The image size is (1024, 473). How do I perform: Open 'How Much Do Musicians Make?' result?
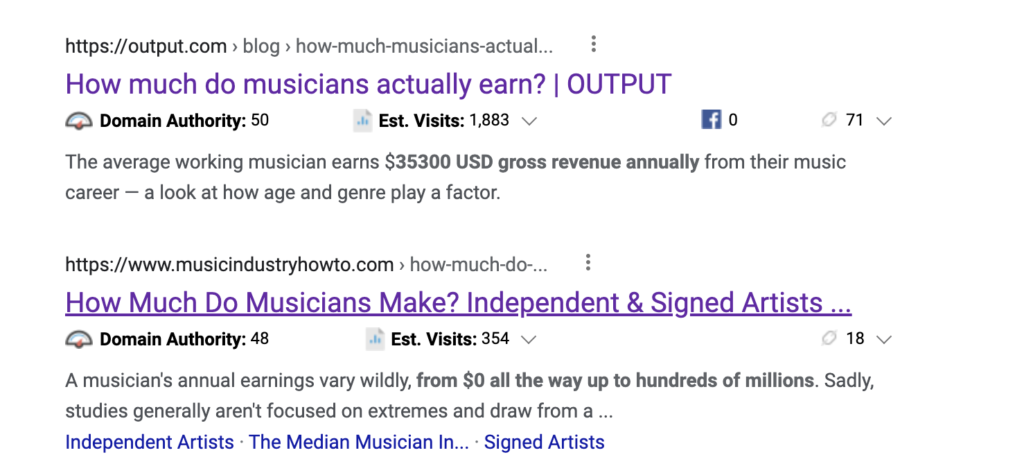pos(458,302)
